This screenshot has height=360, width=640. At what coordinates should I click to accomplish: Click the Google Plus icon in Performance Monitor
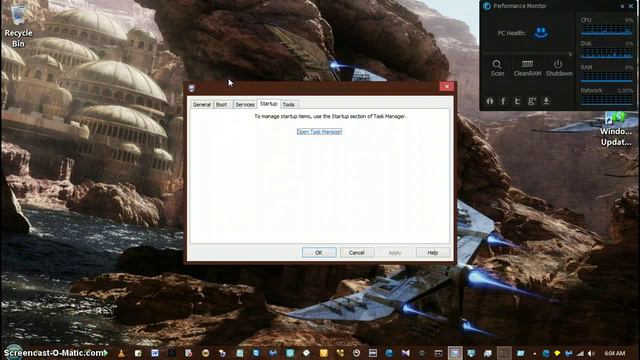[531, 101]
